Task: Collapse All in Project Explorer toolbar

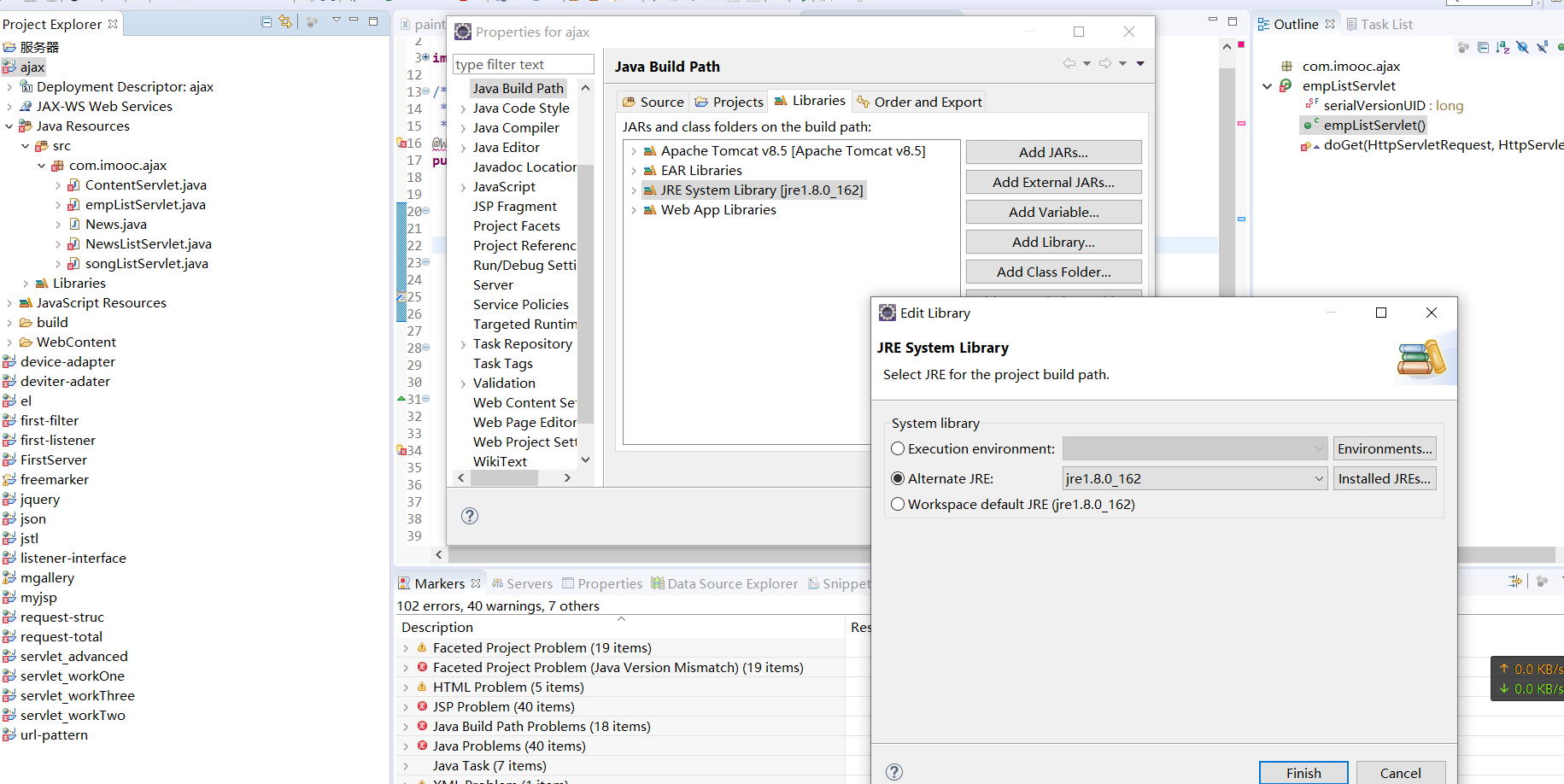Action: 267,22
